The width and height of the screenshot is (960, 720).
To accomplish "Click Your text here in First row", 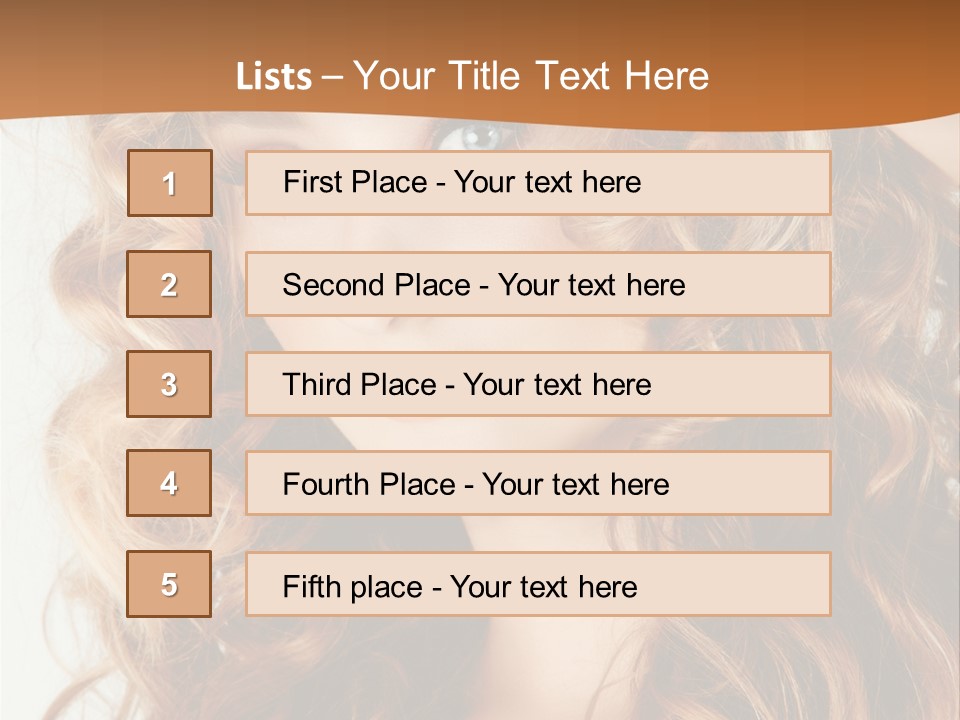I will click(547, 182).
